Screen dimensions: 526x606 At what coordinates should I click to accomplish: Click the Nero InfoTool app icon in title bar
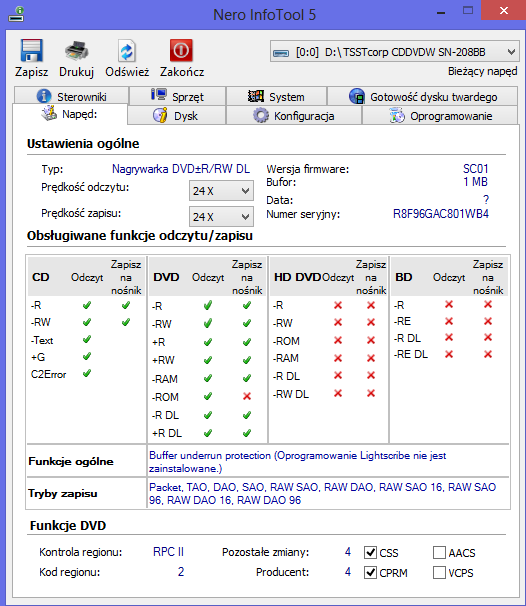click(x=17, y=14)
